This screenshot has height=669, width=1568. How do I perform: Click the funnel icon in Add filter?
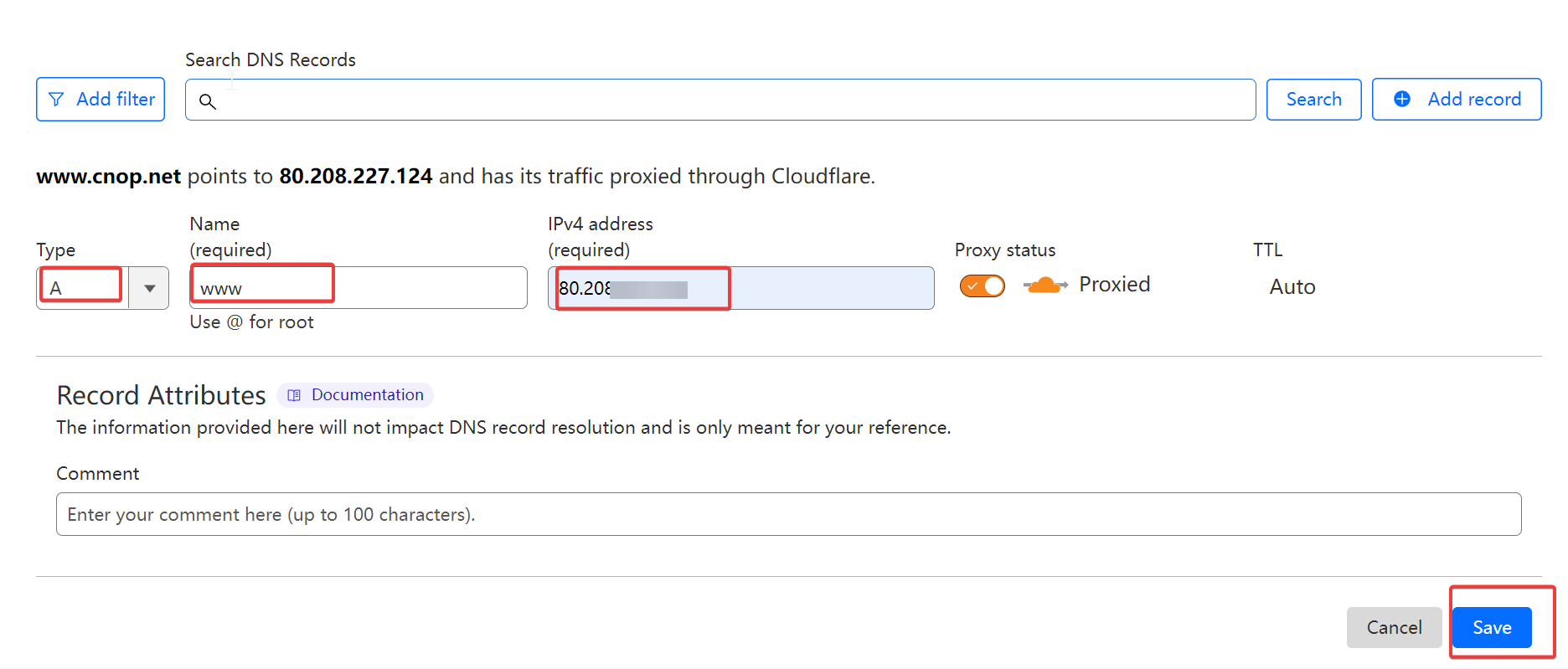(x=56, y=100)
